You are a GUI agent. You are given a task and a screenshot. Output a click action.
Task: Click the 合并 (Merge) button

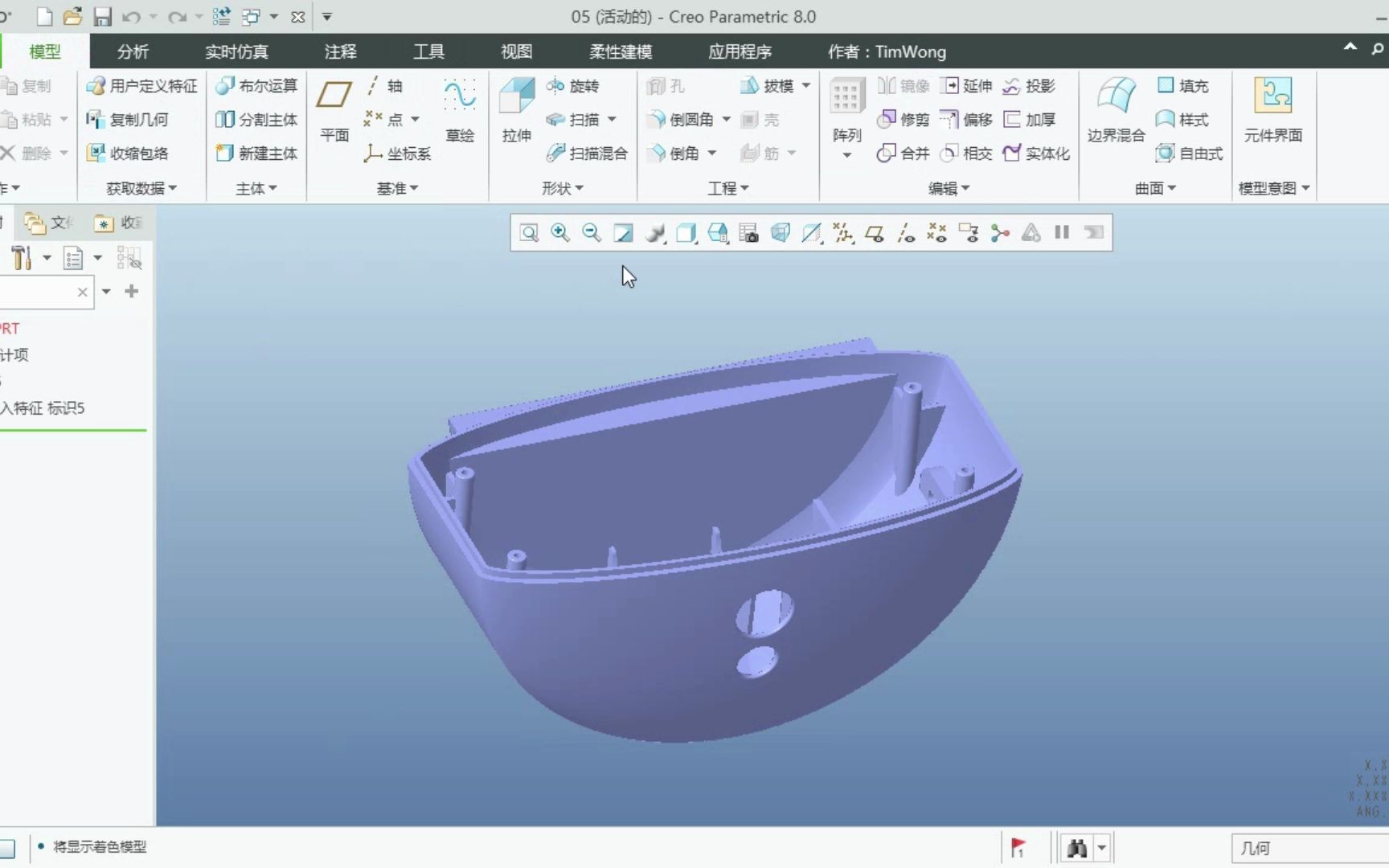pyautogui.click(x=903, y=154)
